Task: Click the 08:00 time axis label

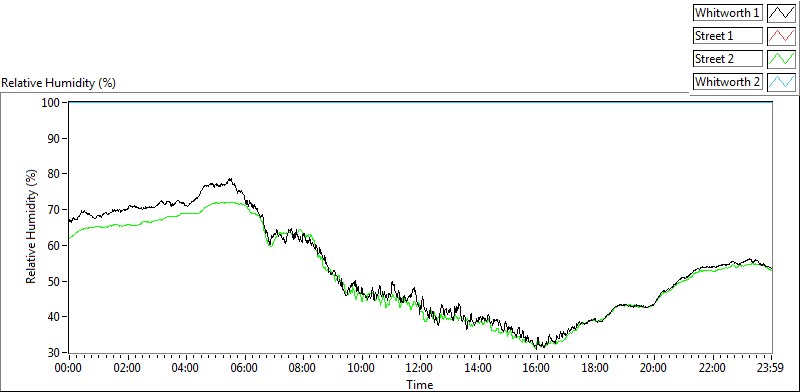Action: (x=303, y=367)
